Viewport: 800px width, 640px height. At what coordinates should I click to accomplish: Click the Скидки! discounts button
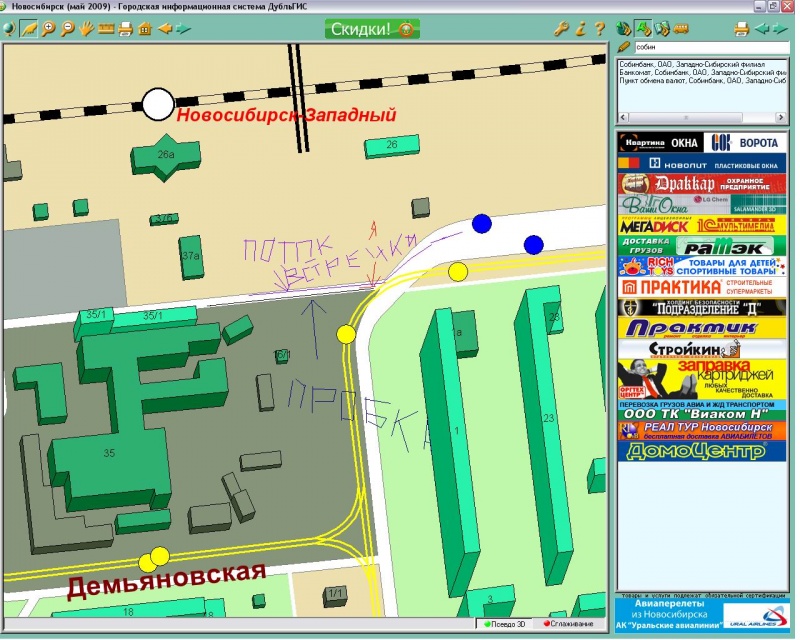(372, 29)
